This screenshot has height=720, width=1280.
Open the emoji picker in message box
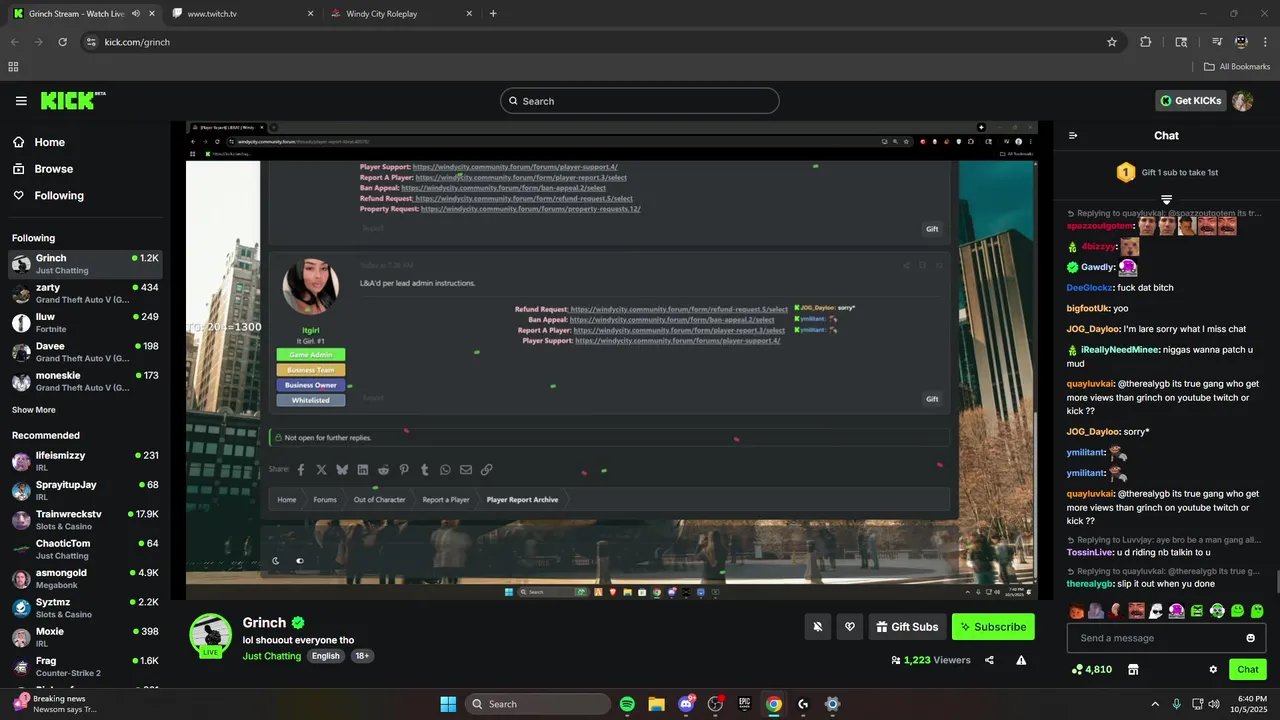pos(1250,638)
